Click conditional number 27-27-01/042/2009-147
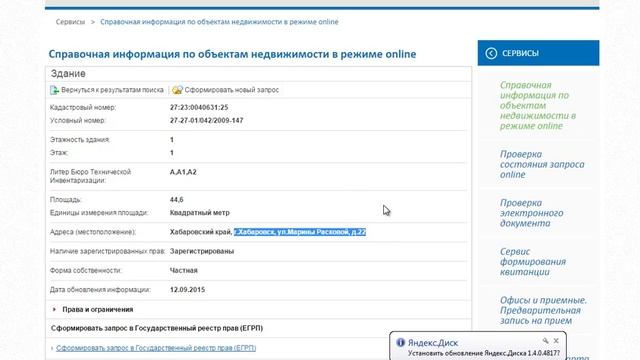Image resolution: width=640 pixels, height=360 pixels. point(207,120)
